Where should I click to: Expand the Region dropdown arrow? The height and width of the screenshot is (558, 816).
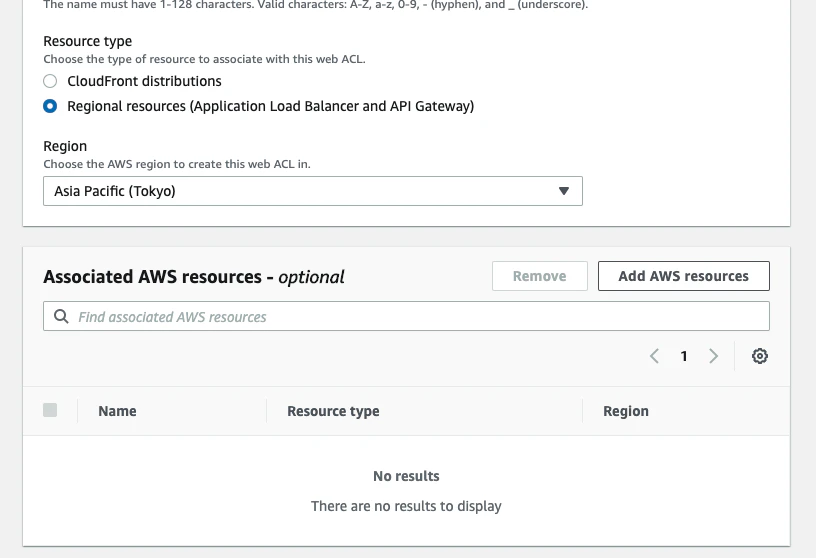point(563,191)
